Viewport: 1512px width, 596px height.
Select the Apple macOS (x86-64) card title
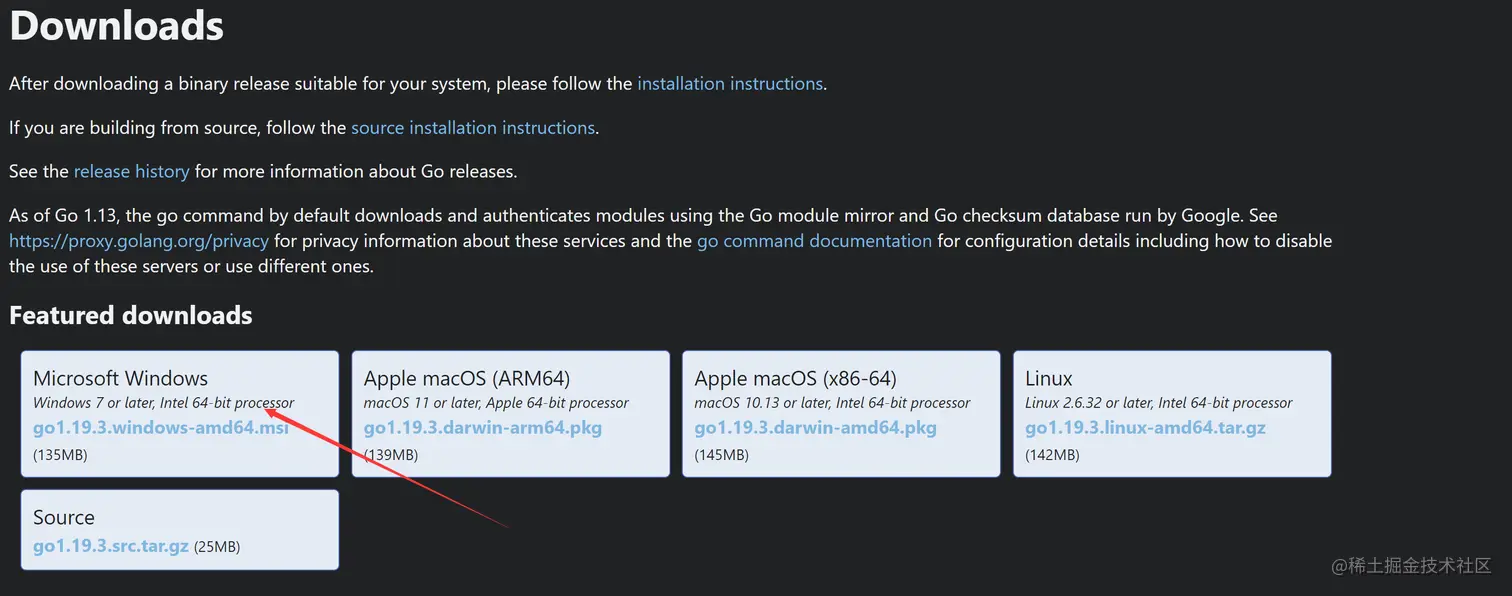[x=796, y=378]
